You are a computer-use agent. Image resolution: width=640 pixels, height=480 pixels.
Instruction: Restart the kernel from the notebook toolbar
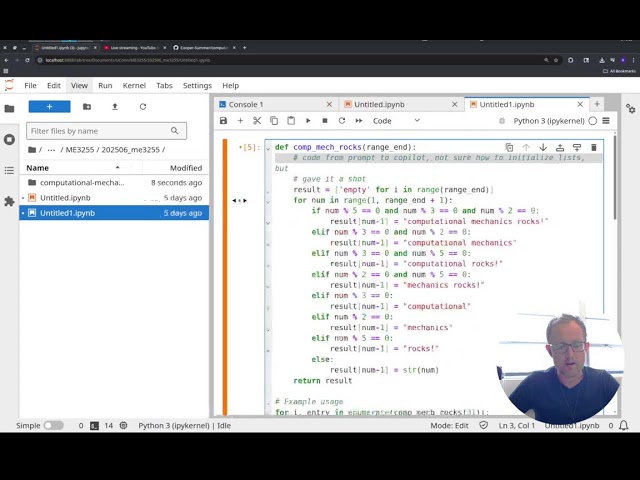click(341, 121)
